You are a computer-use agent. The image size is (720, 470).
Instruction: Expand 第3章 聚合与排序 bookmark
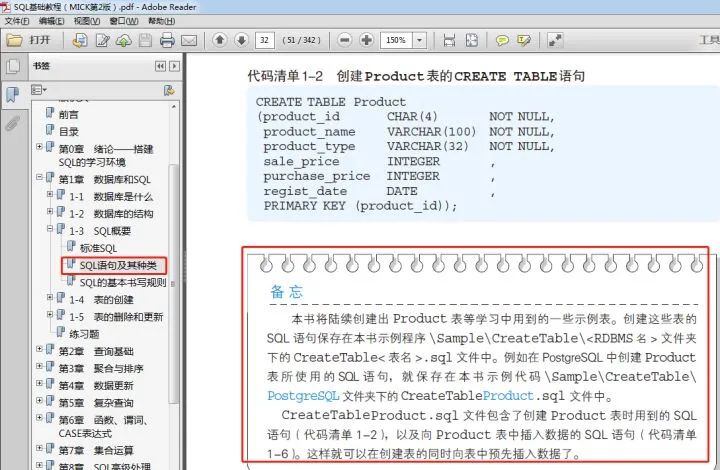pyautogui.click(x=39, y=366)
